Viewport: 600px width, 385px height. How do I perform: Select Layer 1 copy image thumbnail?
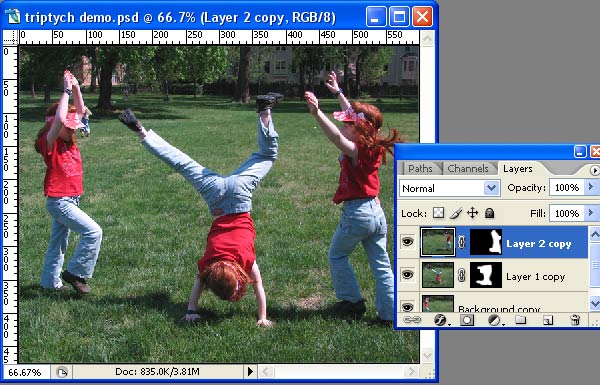coord(438,275)
